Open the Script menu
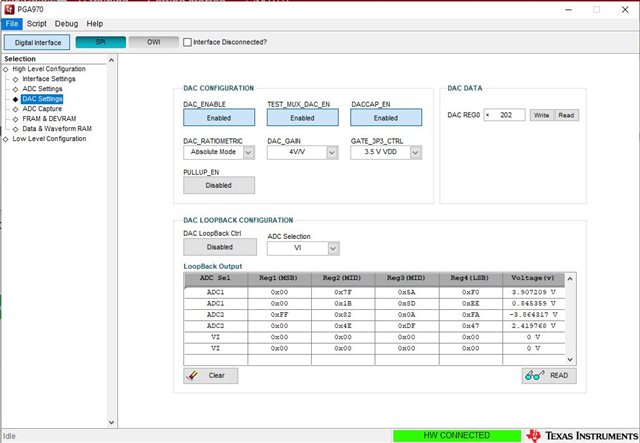The height and width of the screenshot is (443, 640). 37,24
